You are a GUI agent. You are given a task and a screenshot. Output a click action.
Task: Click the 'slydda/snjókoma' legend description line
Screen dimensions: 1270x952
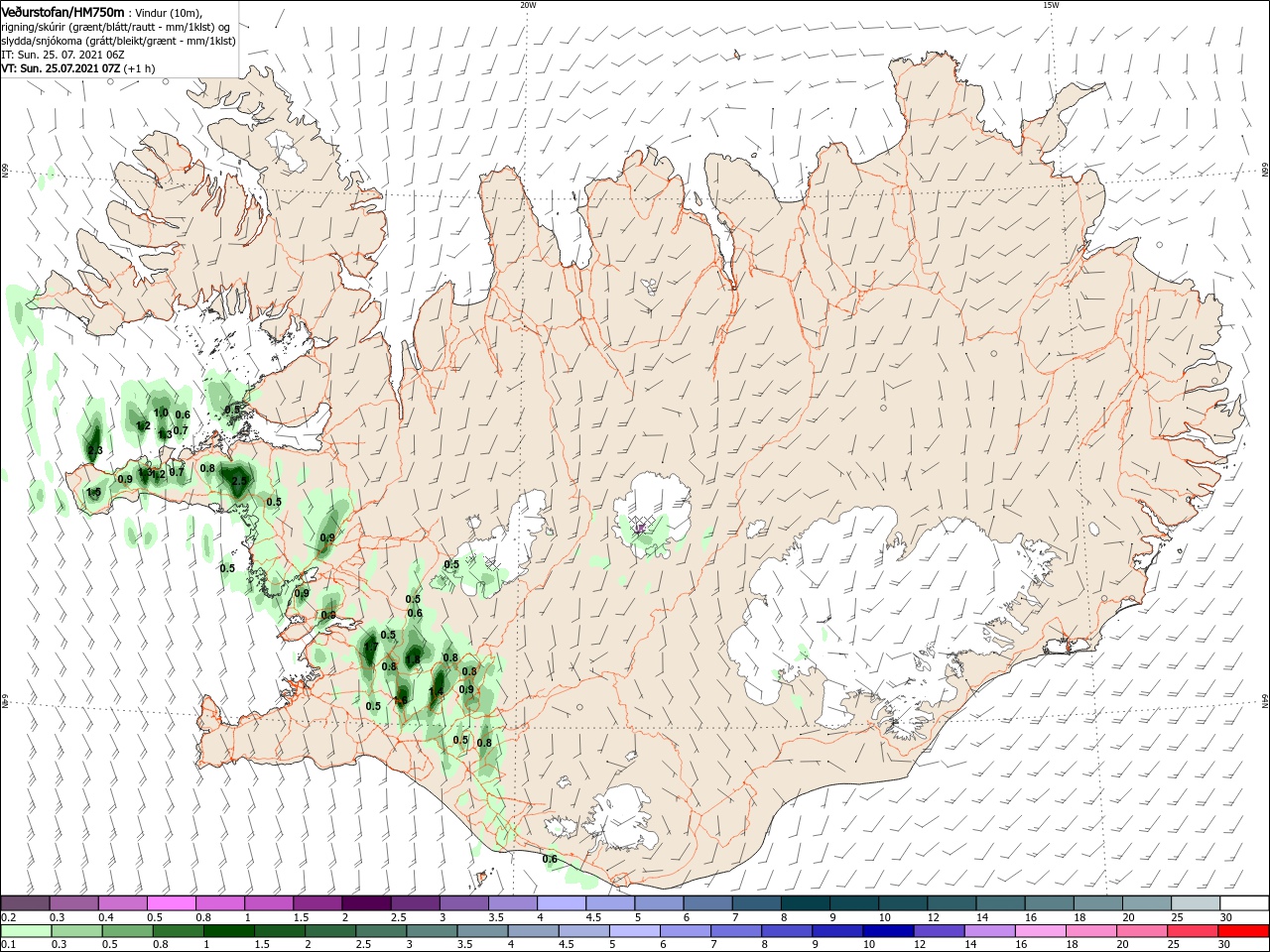pos(118,41)
